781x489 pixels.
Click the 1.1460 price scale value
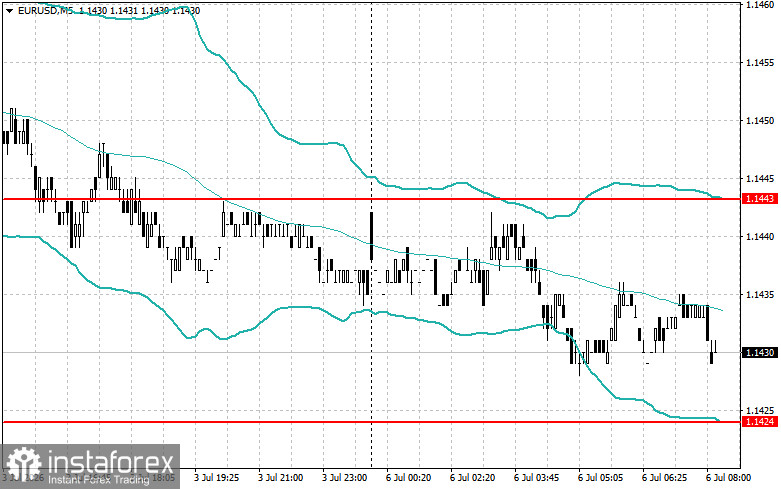(x=760, y=4)
